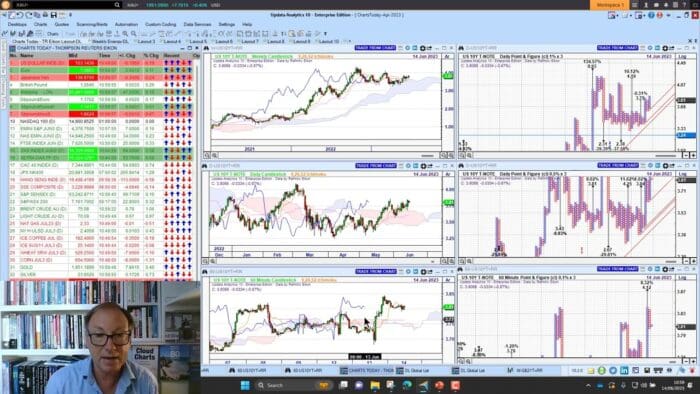Image resolution: width=700 pixels, height=394 pixels.
Task: Click the zoom in magnifier in main toolbar
Action: (125, 33)
